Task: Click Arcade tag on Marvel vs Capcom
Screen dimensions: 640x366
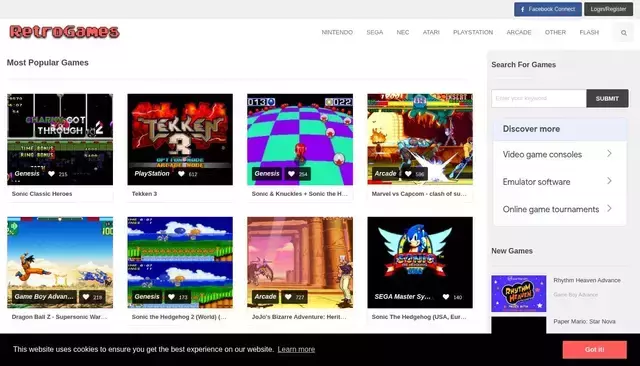Action: pos(385,173)
